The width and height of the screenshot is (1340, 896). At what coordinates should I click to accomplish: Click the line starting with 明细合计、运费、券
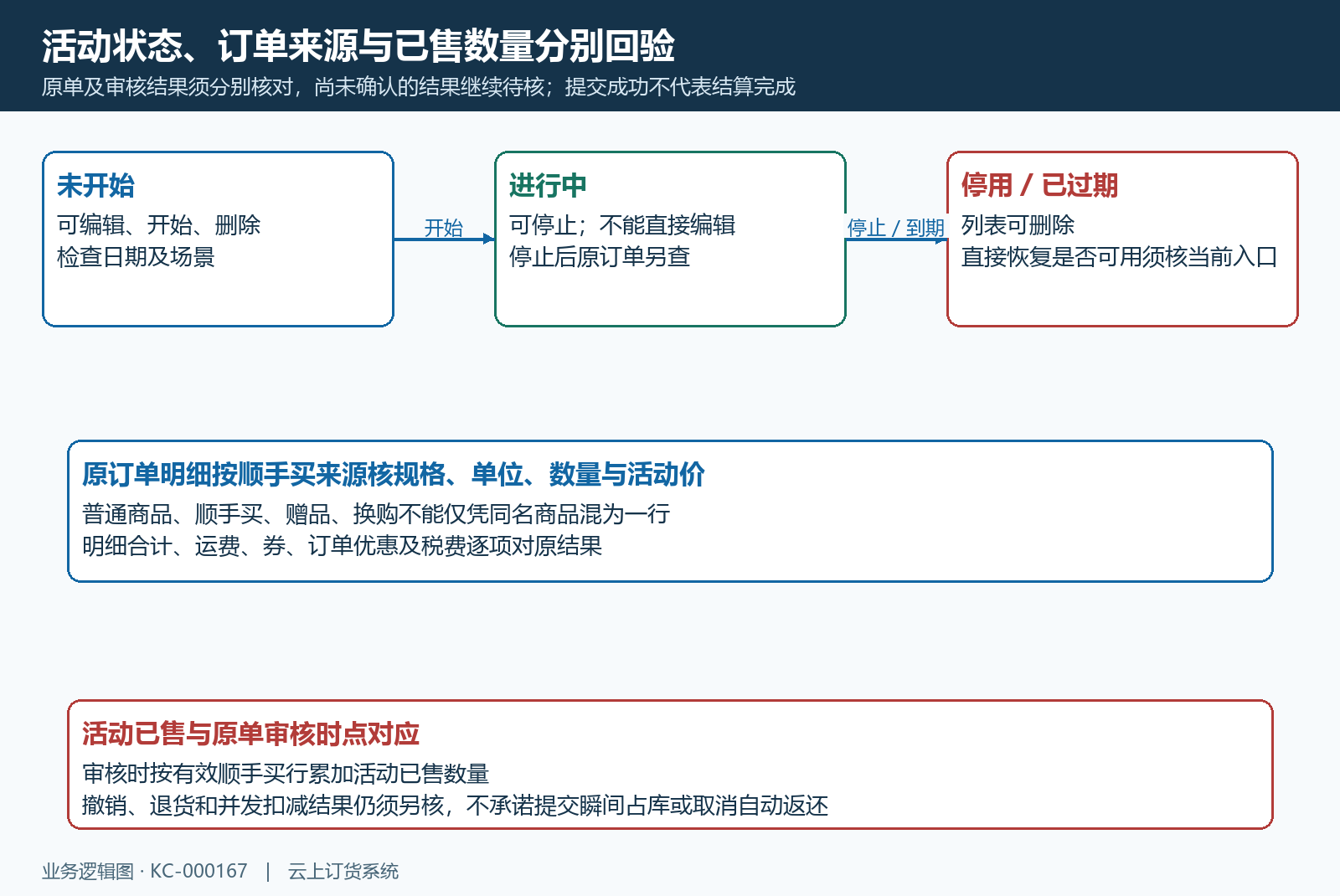pos(342,546)
